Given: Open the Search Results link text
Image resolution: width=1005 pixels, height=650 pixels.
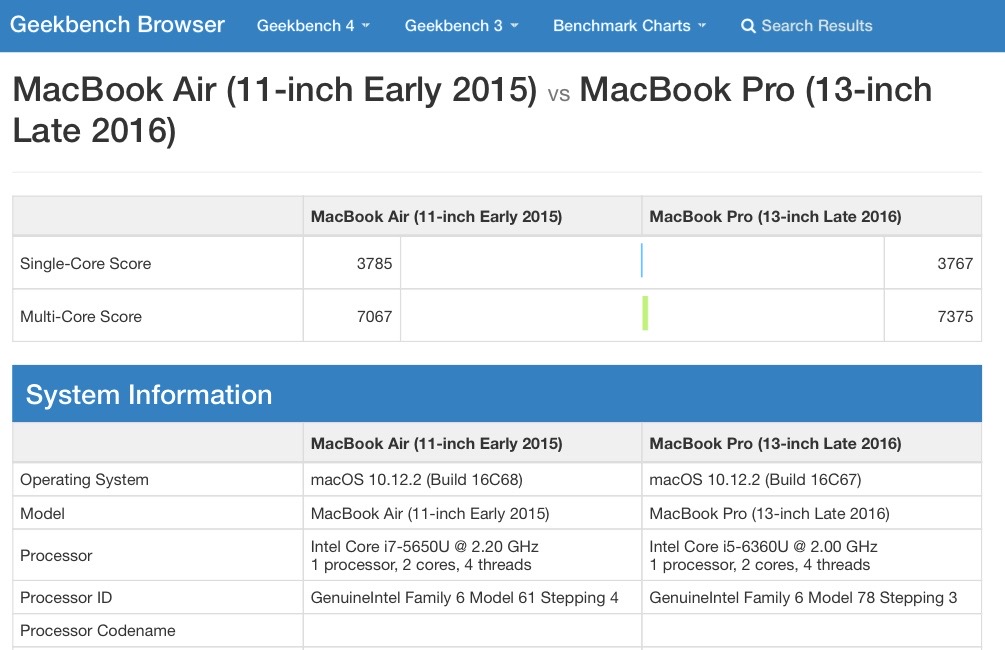Looking at the screenshot, I should pyautogui.click(x=817, y=26).
